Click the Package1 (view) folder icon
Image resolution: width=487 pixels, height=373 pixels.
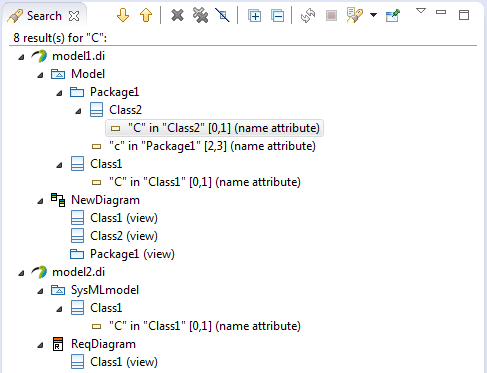click(77, 254)
